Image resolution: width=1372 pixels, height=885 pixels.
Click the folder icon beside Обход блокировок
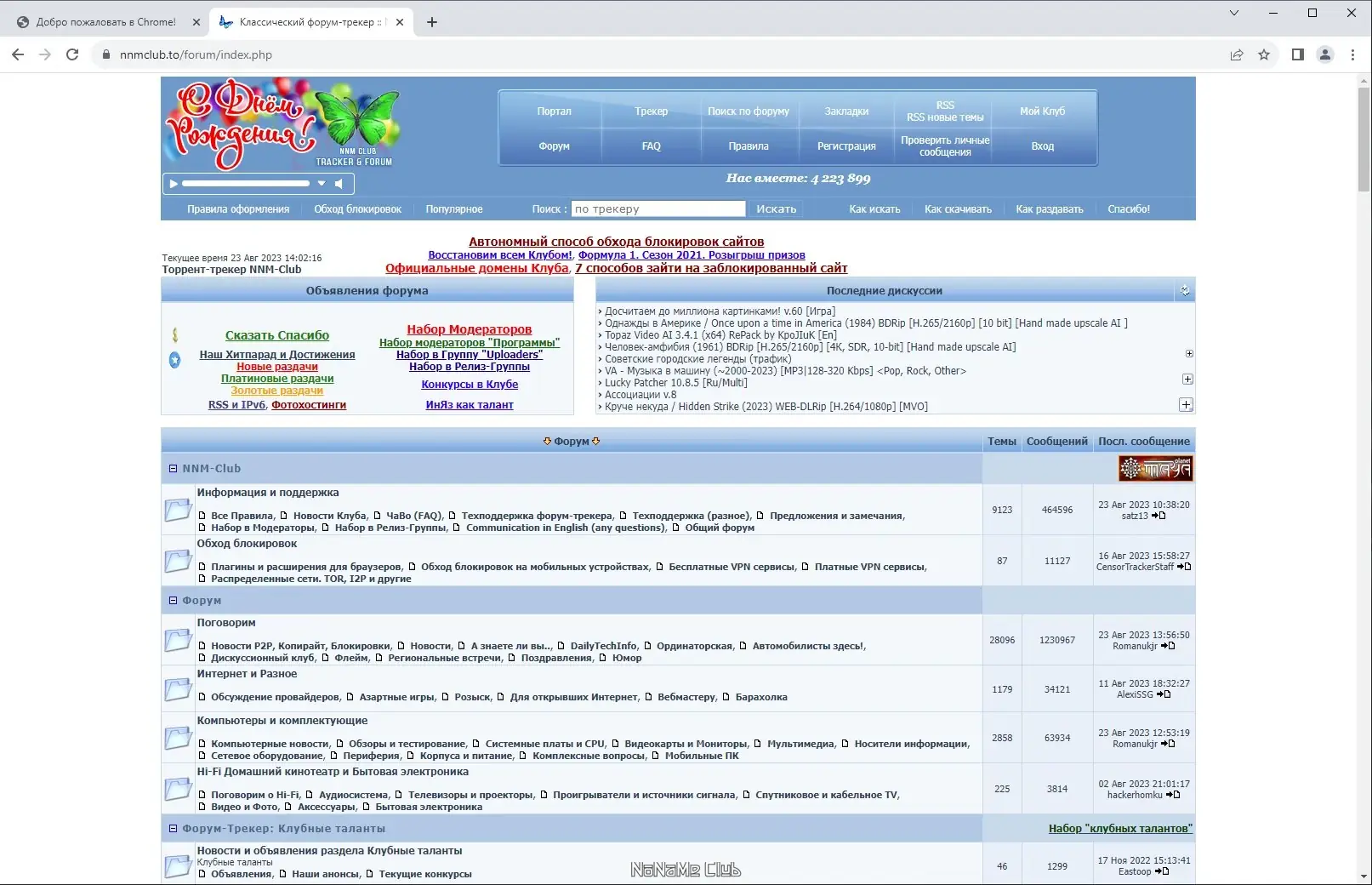pos(178,562)
